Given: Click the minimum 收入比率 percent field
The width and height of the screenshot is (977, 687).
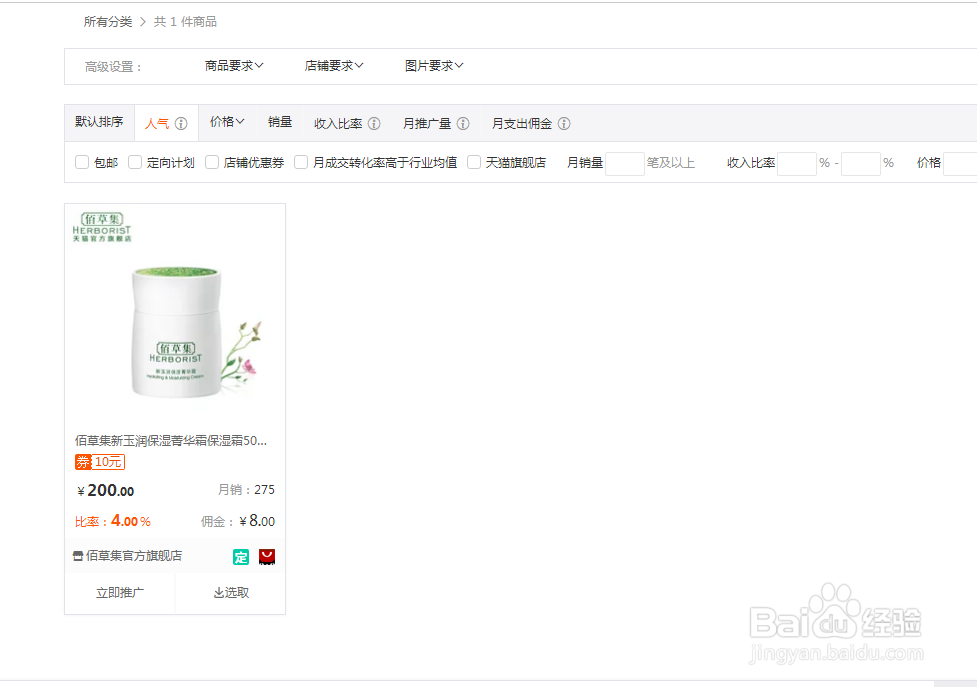Looking at the screenshot, I should click(796, 163).
